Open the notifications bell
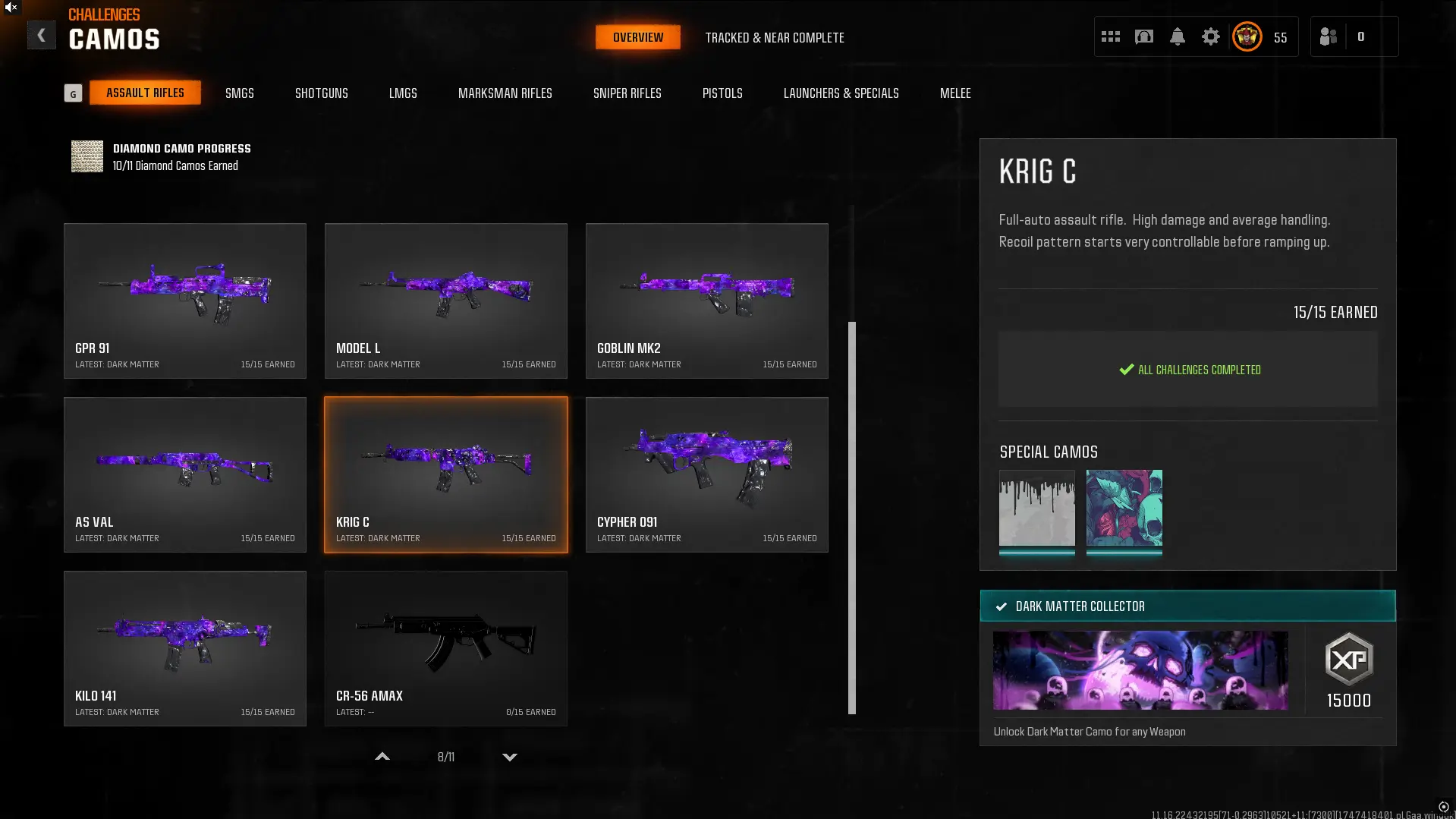 coord(1178,36)
